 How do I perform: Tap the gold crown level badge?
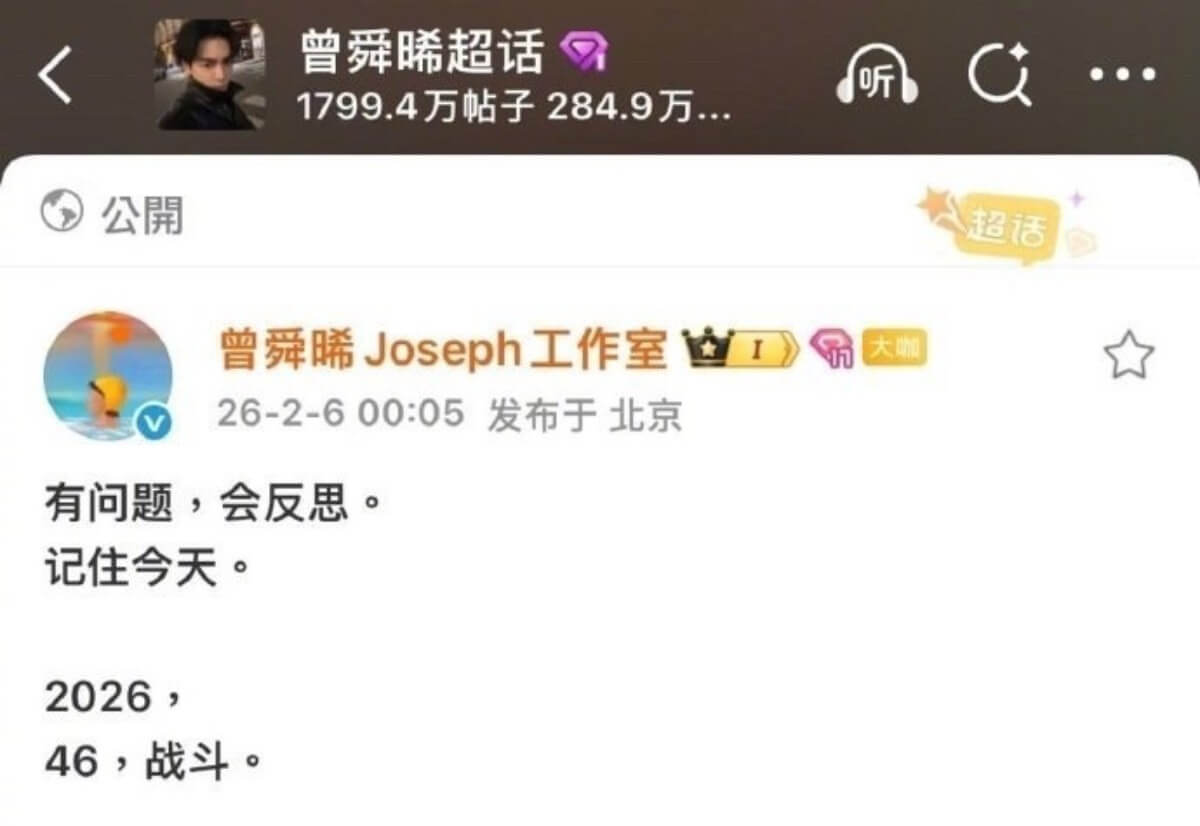pos(740,349)
